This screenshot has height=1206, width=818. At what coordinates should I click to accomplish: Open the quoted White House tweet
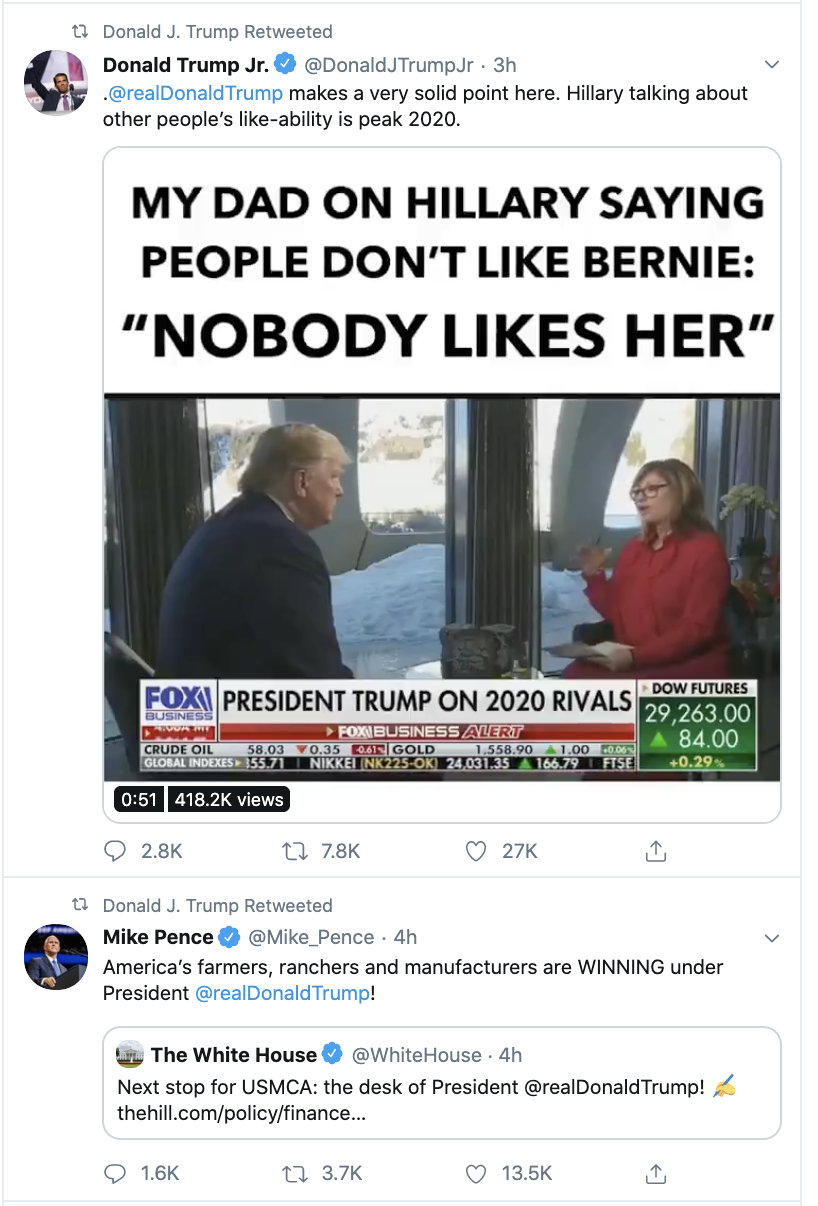[442, 1082]
